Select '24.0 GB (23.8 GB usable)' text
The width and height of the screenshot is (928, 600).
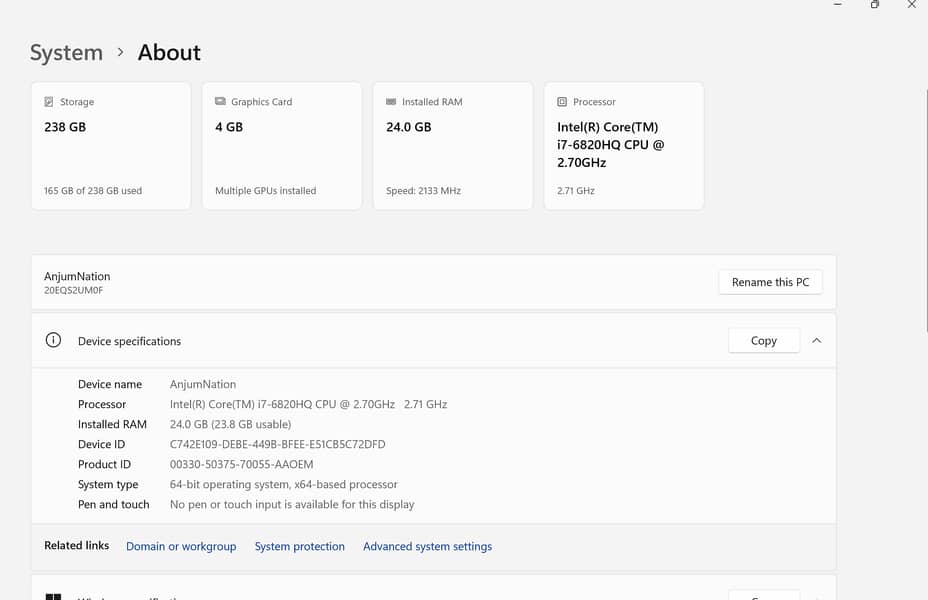click(230, 424)
